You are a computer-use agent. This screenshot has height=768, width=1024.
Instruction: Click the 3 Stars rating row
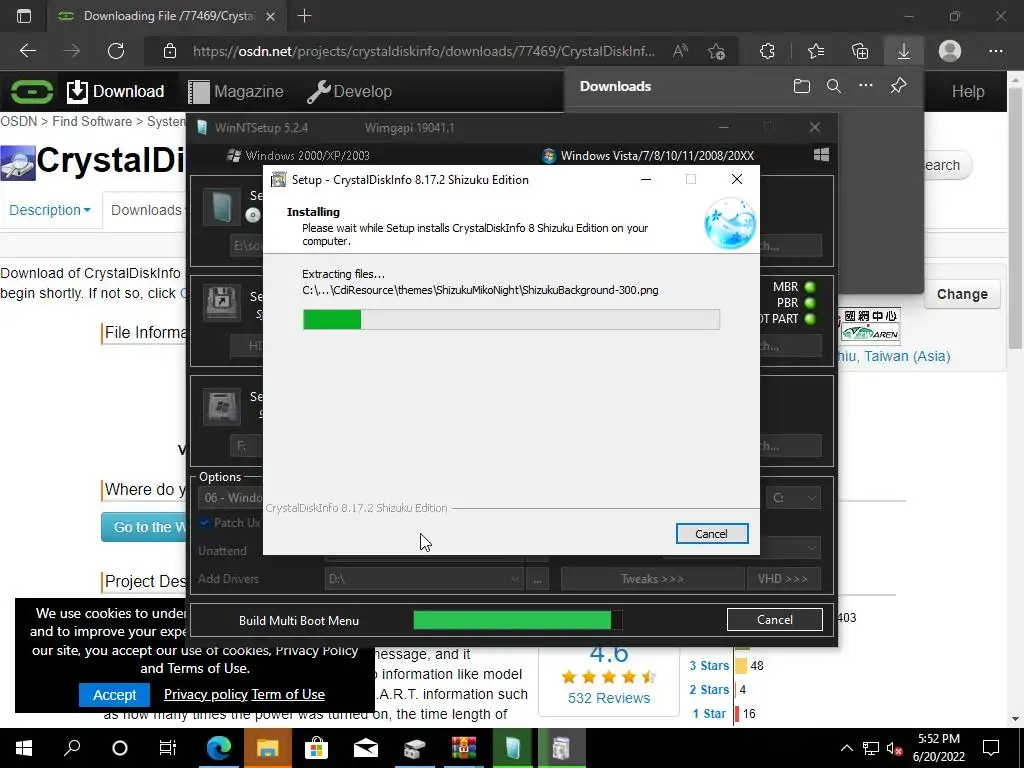[x=726, y=666]
